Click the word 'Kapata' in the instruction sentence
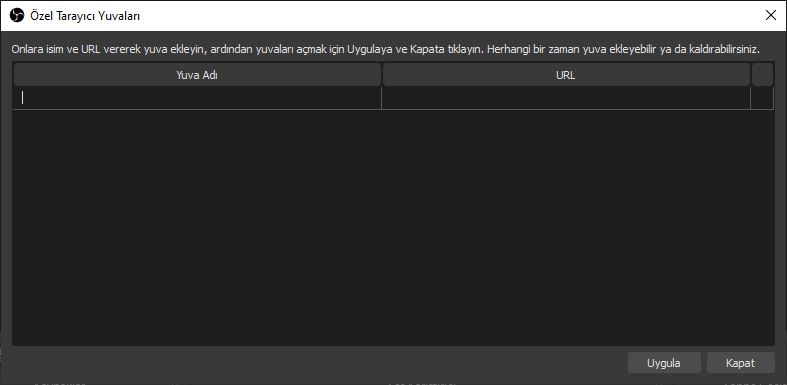 (424, 50)
